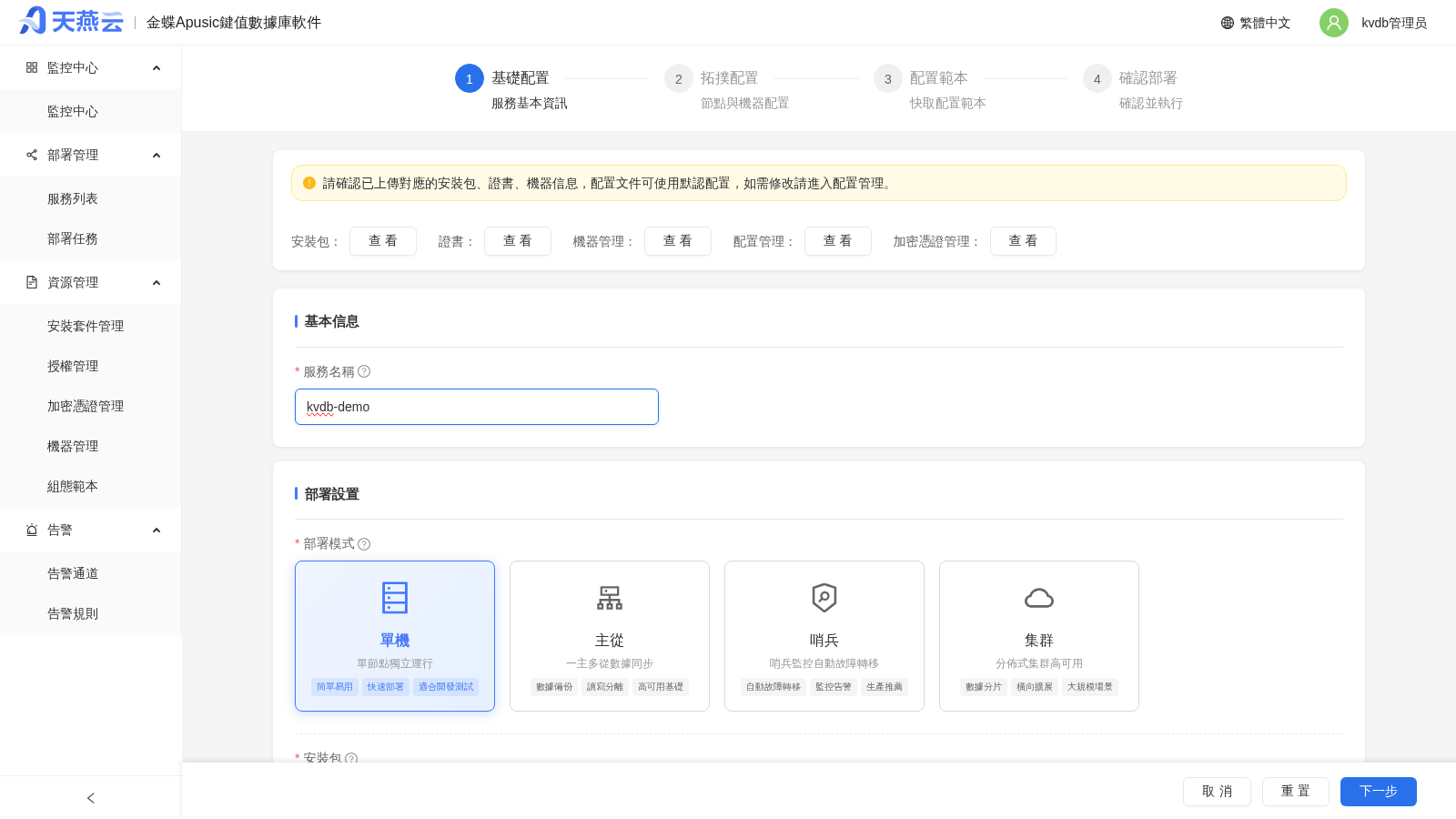This screenshot has width=1456, height=819.
Task: Collapse the 資源管理 menu group chevron
Action: 157,283
